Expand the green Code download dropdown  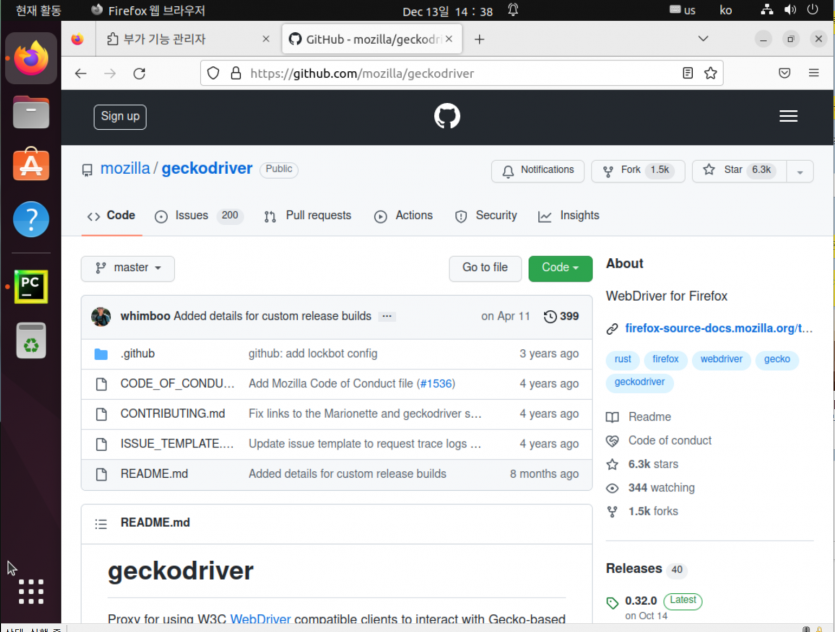click(560, 268)
